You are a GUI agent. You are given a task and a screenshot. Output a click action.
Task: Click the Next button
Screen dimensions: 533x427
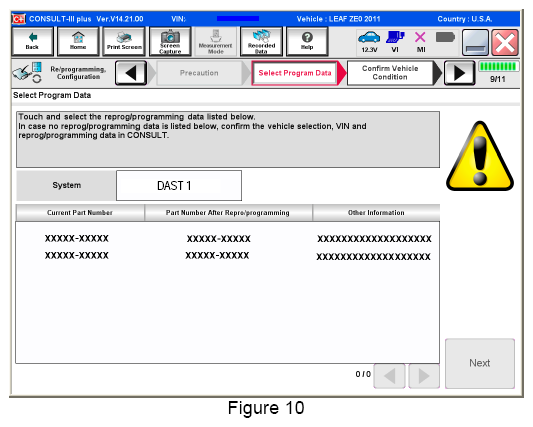480,363
